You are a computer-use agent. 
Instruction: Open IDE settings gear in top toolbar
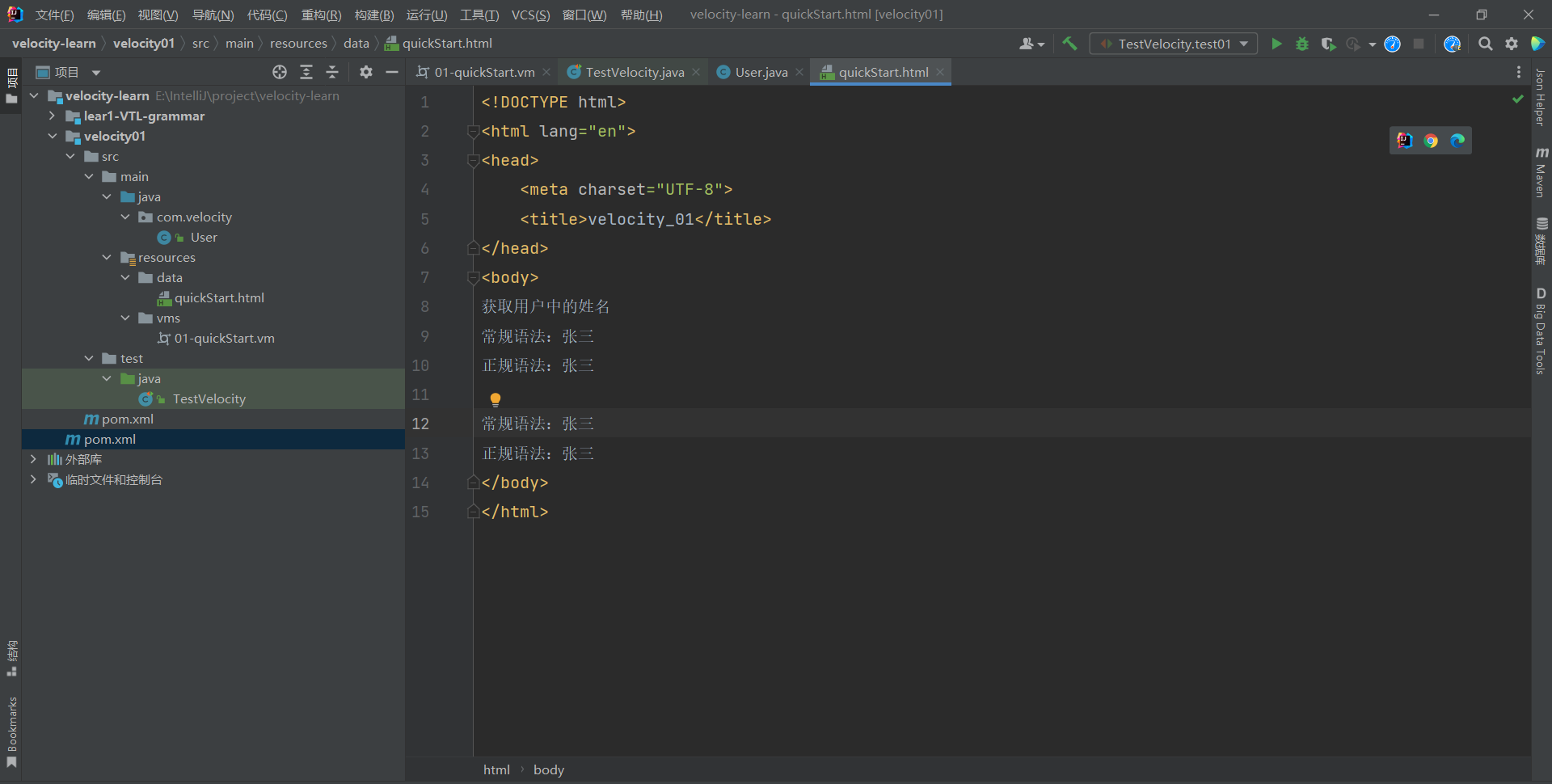click(1512, 44)
